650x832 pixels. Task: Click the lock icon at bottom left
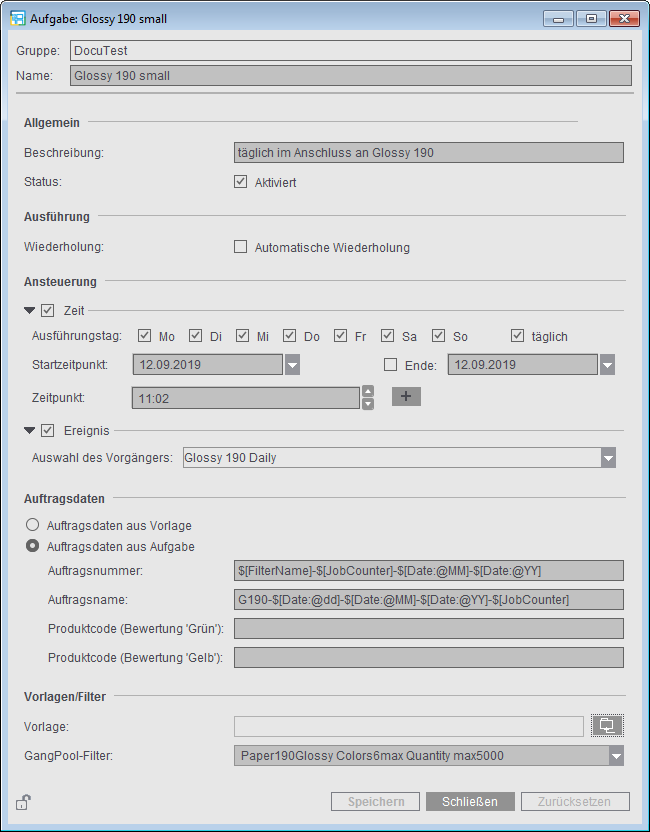[22, 801]
